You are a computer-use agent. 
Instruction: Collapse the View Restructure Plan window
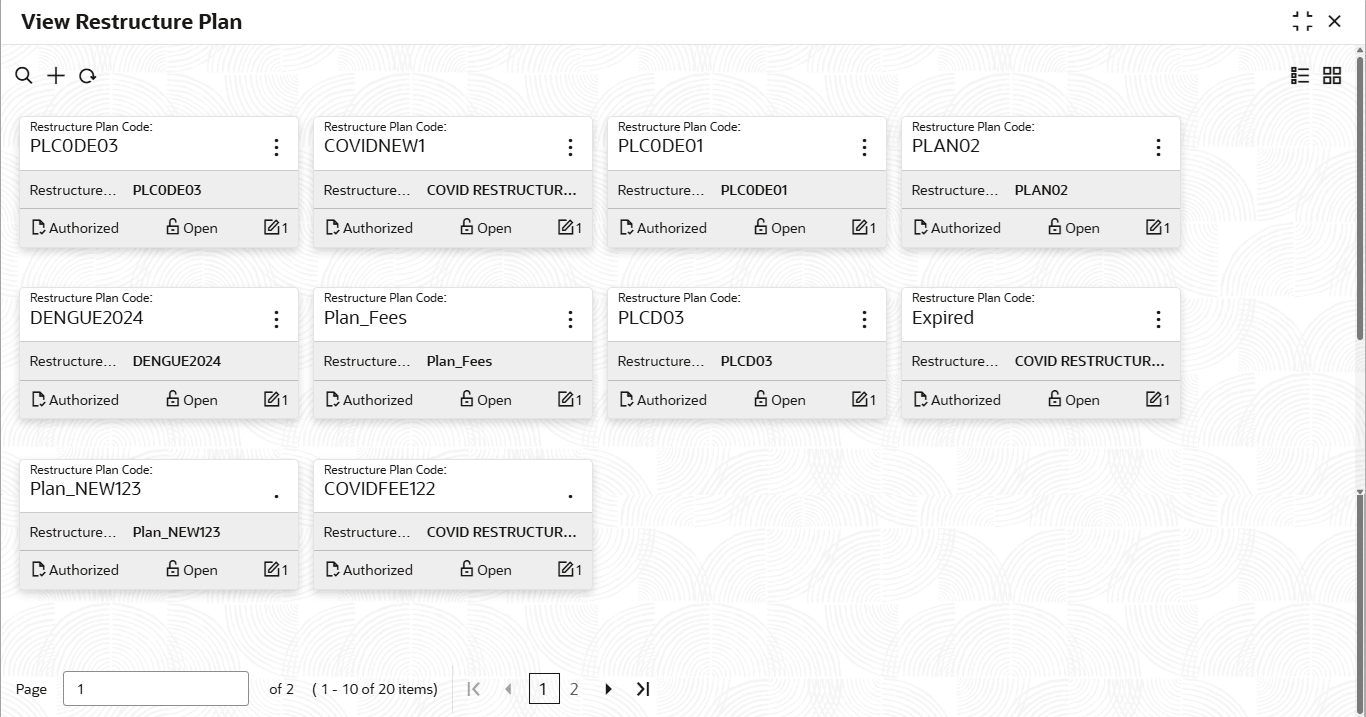coord(1302,21)
